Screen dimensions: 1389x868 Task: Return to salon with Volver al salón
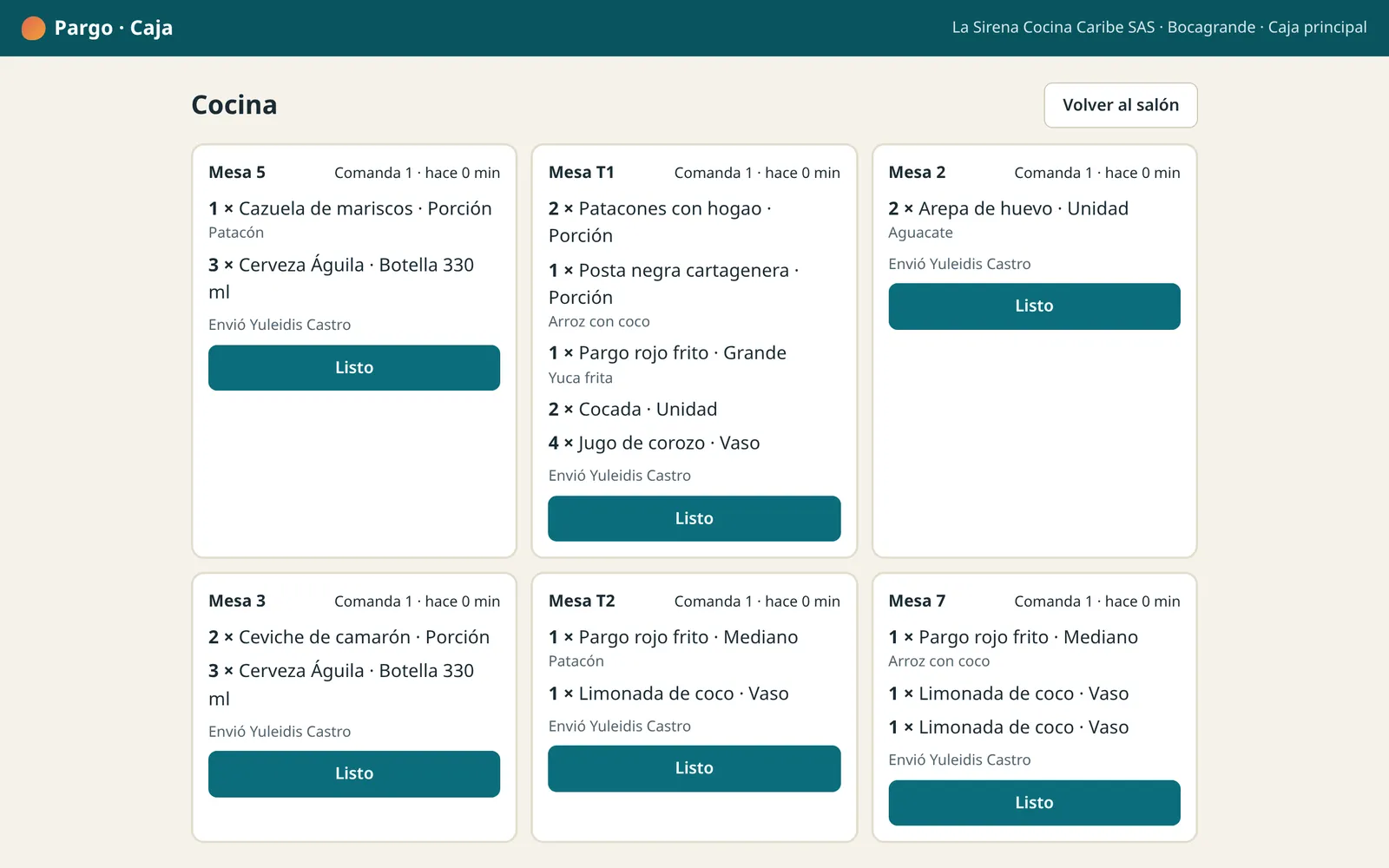click(1121, 105)
